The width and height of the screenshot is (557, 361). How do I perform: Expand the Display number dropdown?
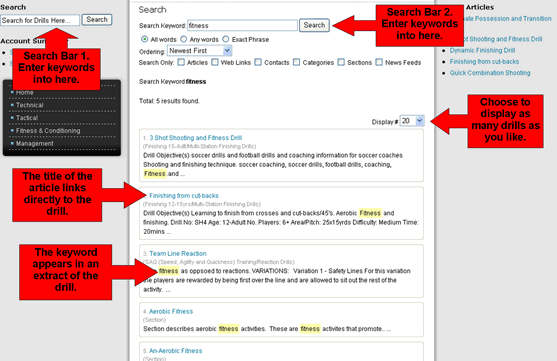412,121
